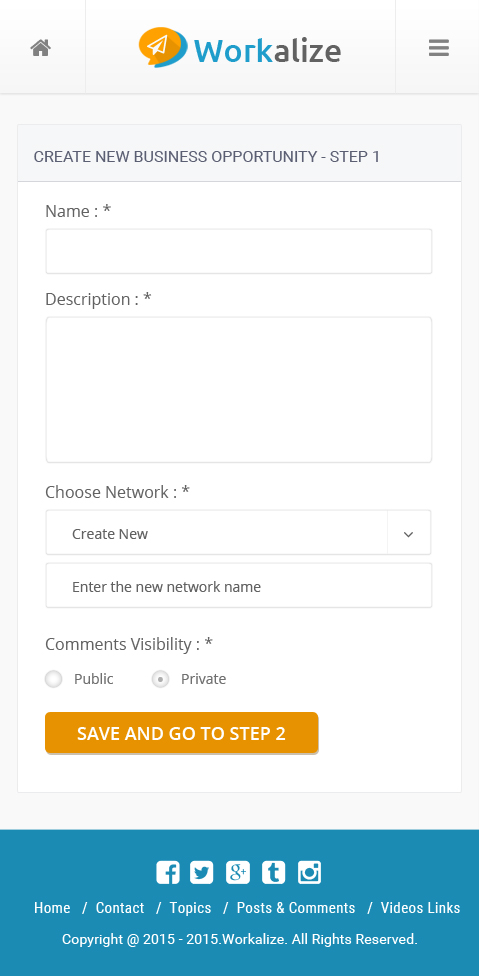Open Google Plus footer icon
The height and width of the screenshot is (976, 479).
point(238,872)
